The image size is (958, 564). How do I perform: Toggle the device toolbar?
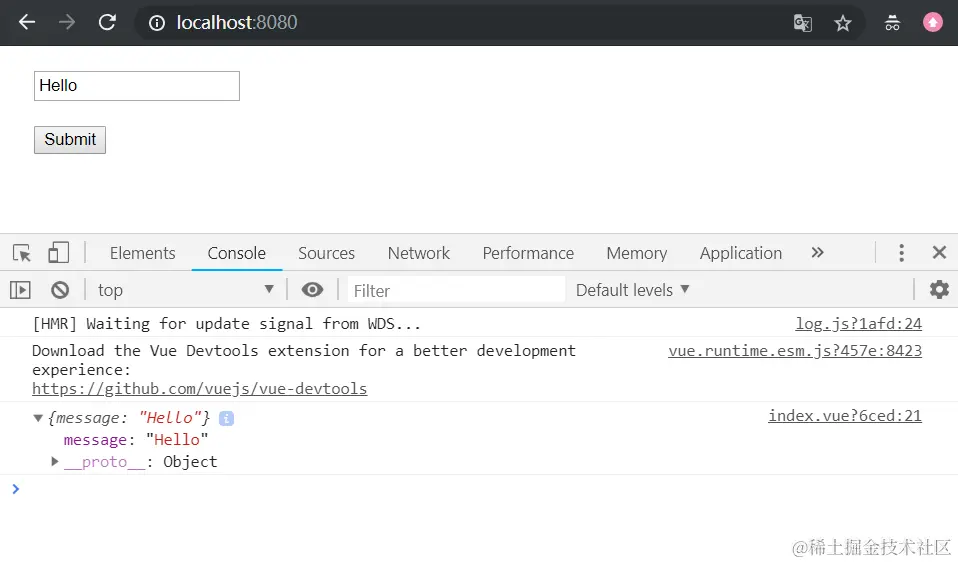59,252
